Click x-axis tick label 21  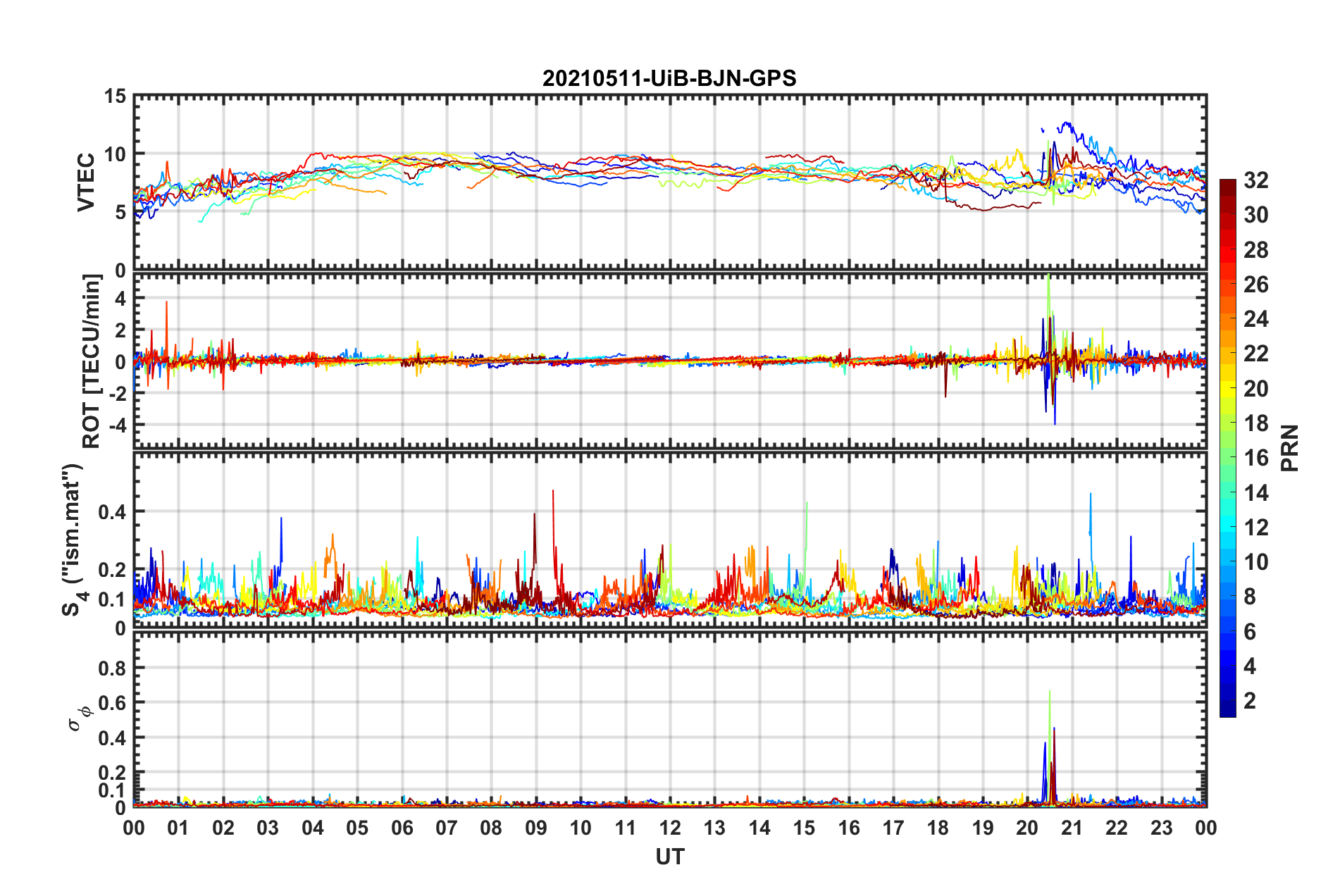click(1072, 828)
